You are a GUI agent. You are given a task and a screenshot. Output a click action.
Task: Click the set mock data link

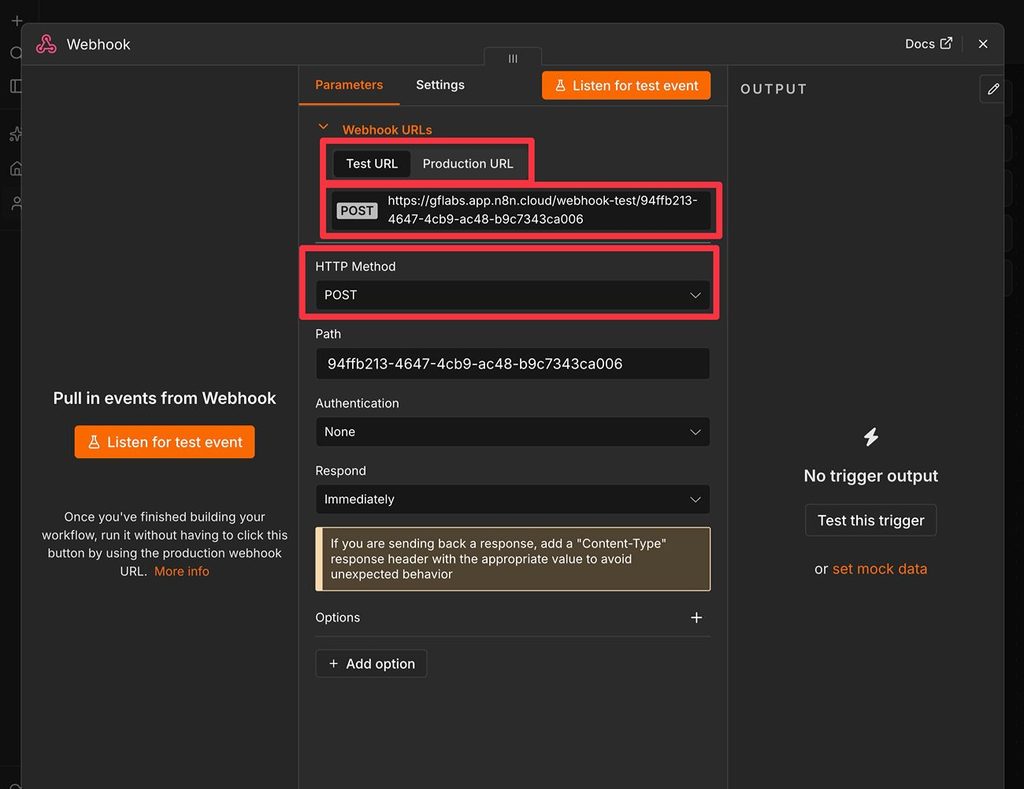pos(879,569)
